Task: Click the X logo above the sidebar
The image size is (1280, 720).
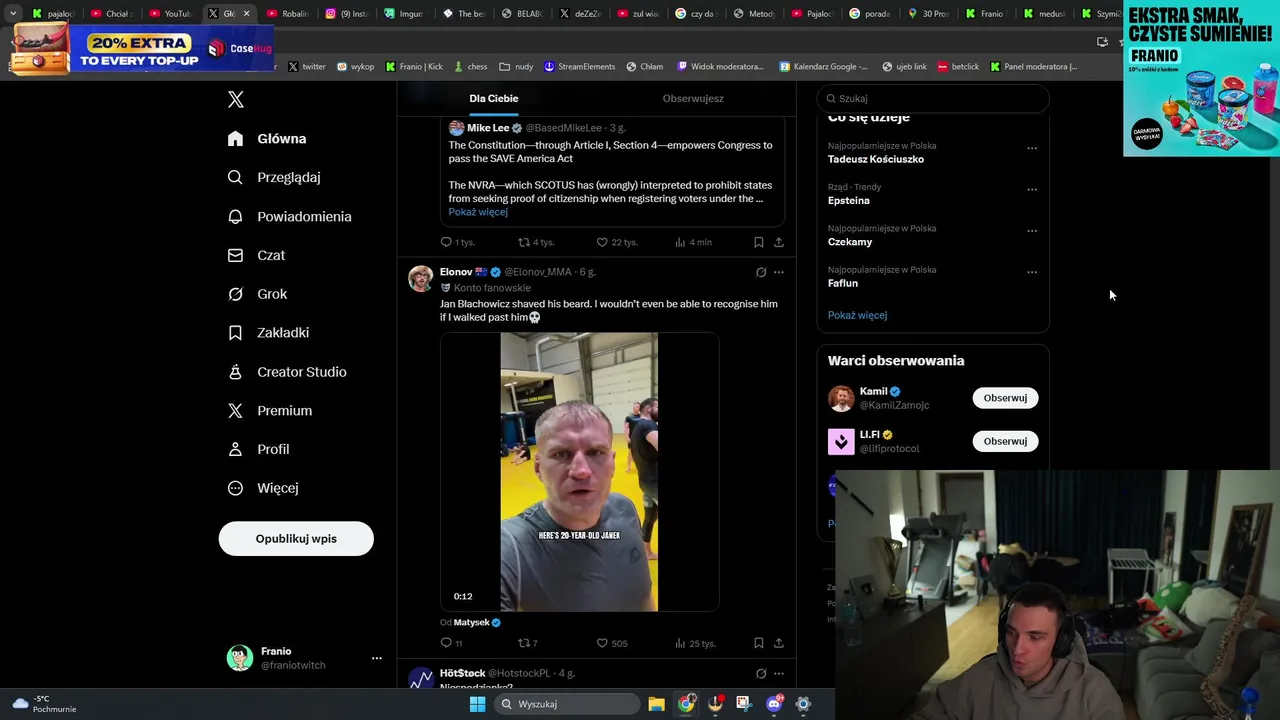Action: [x=236, y=99]
